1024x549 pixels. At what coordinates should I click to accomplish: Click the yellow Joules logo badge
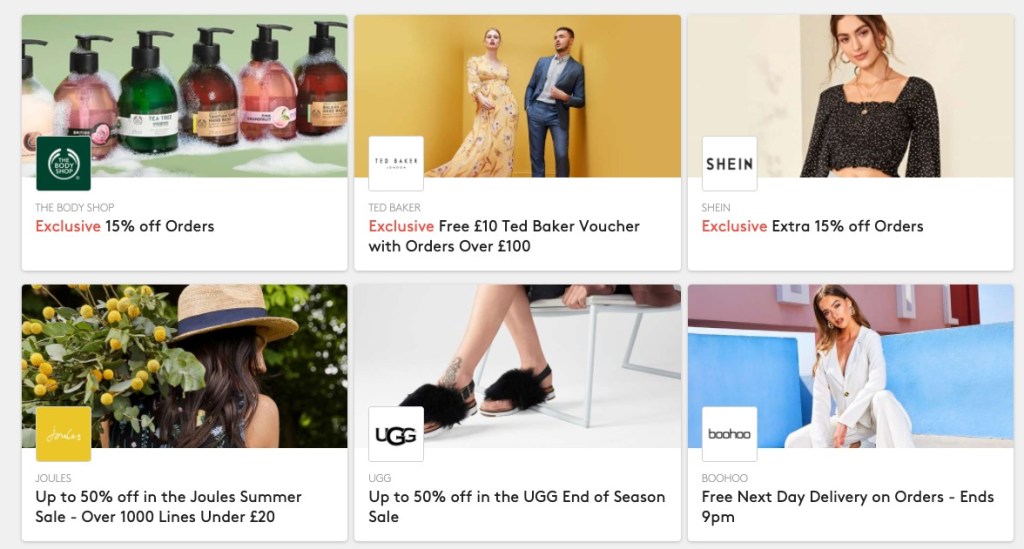(x=63, y=434)
